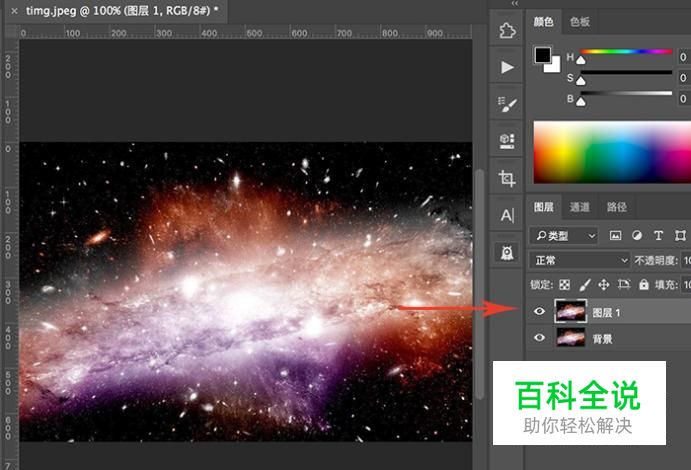Open the Actions panel play icon

click(x=507, y=67)
